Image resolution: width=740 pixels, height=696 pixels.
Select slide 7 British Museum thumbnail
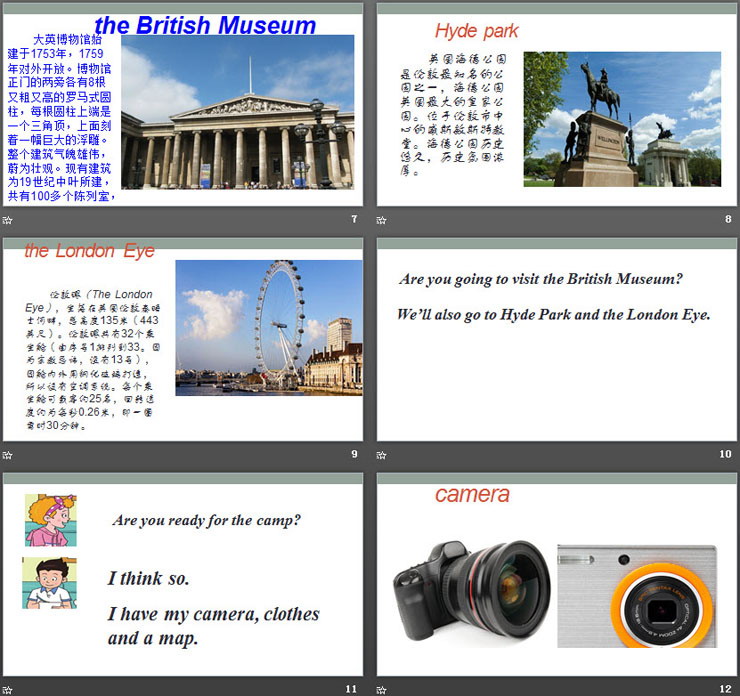coord(183,104)
